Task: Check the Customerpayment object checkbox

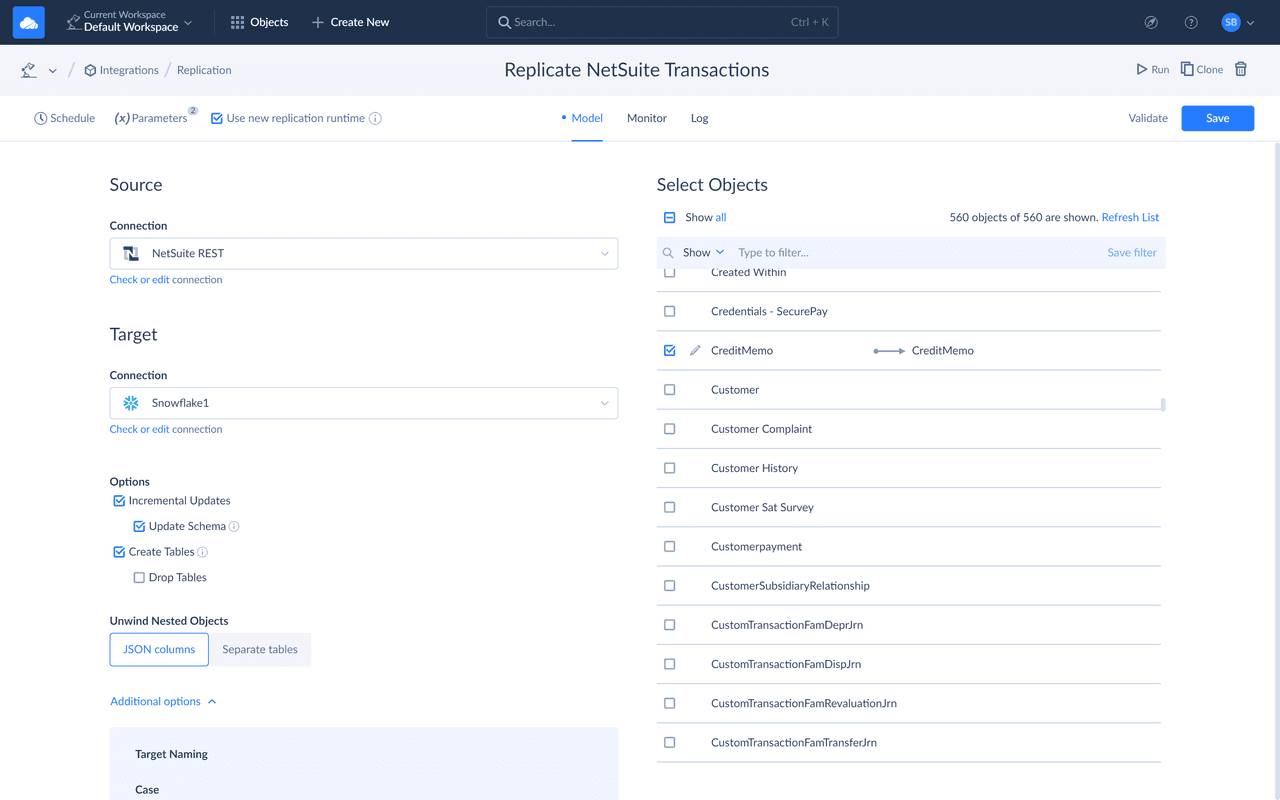Action: pos(670,547)
